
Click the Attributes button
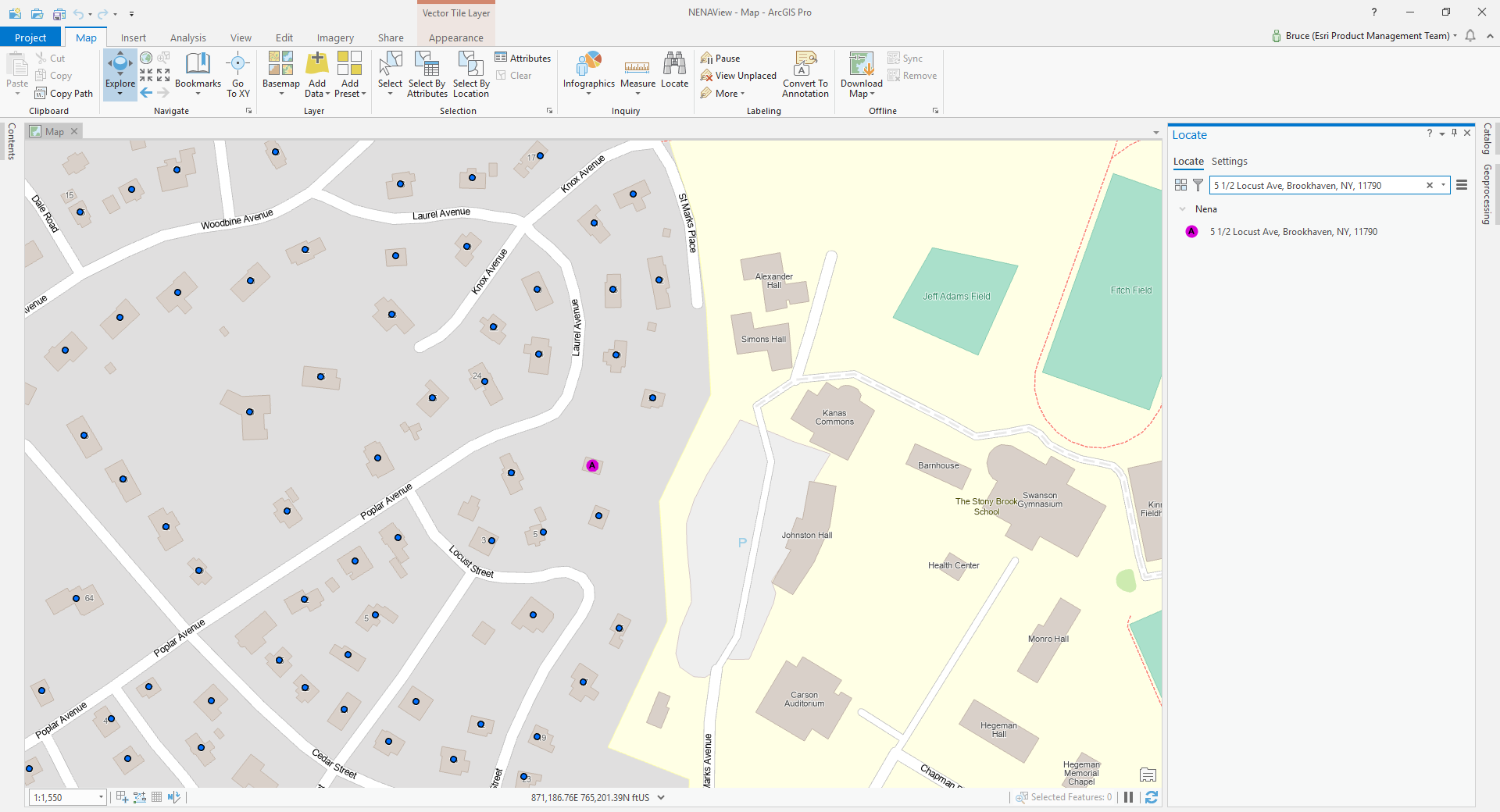point(523,58)
